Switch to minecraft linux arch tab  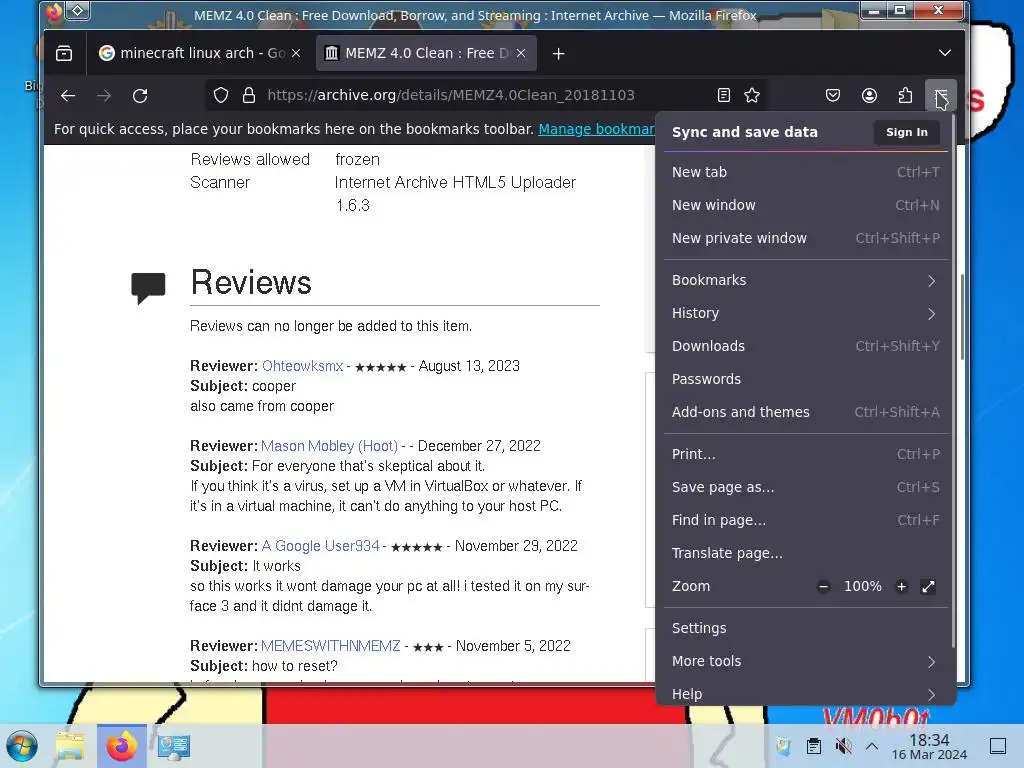pos(200,53)
